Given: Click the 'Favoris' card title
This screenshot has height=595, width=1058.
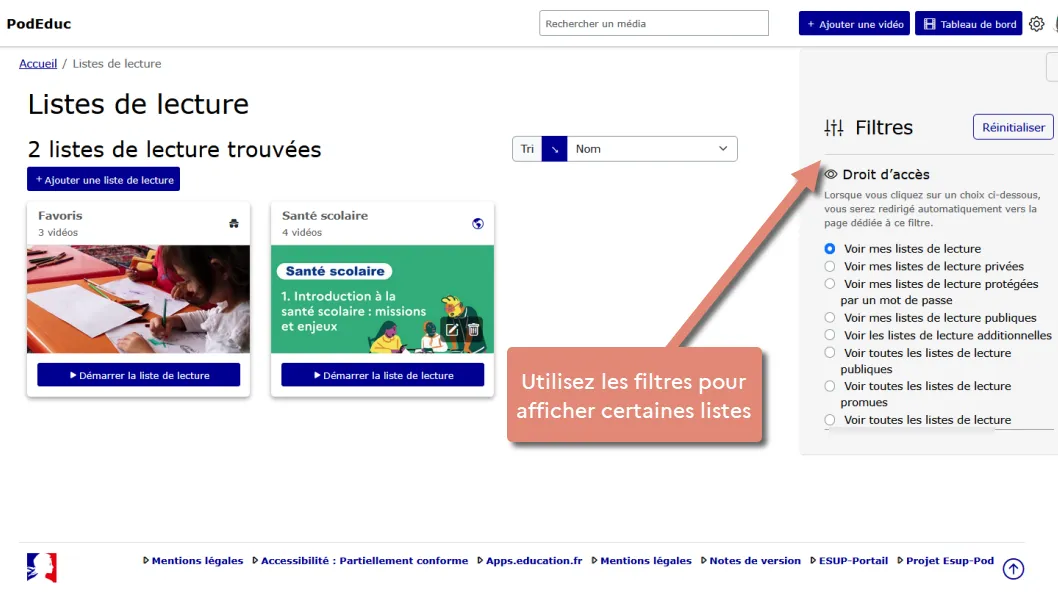Looking at the screenshot, I should pyautogui.click(x=60, y=216).
